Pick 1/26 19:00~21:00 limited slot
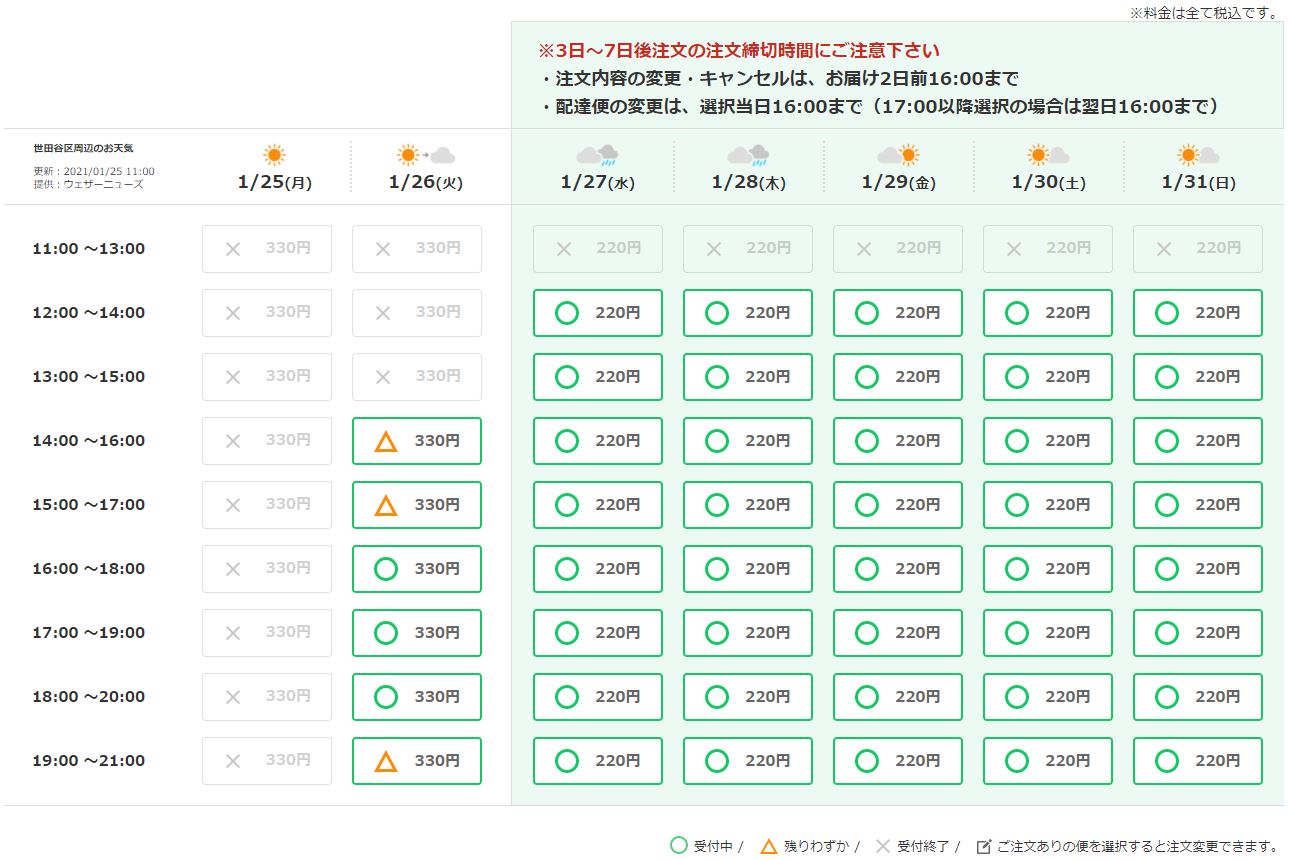This screenshot has width=1289, height=860. 417,761
